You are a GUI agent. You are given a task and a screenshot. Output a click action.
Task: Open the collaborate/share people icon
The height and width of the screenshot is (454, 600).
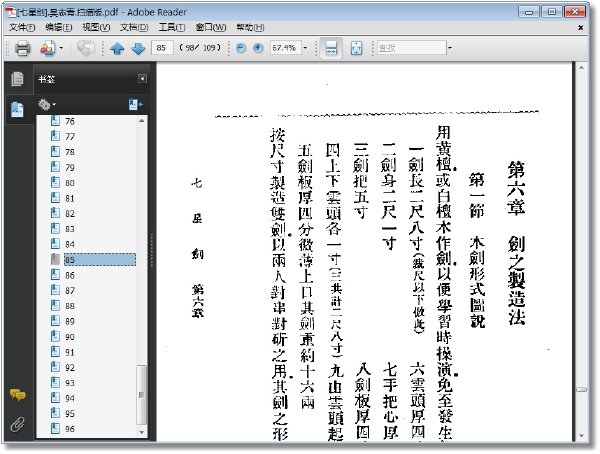pos(48,48)
